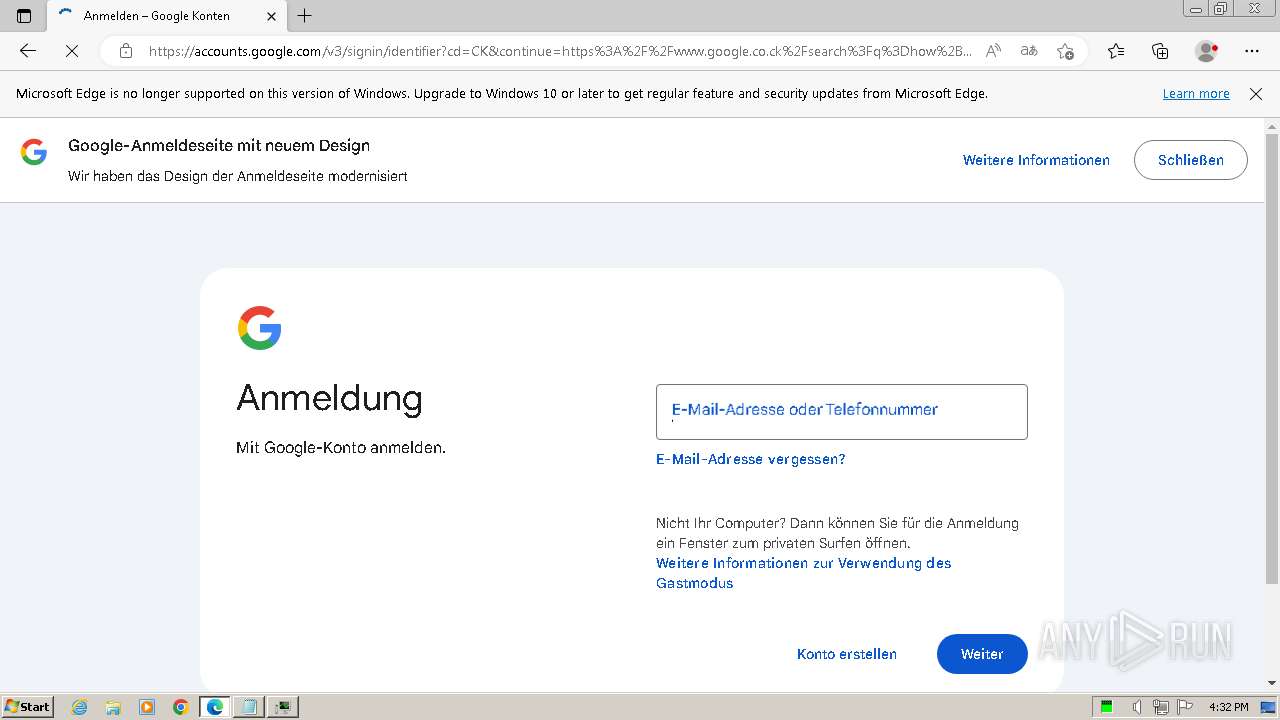Open the Edge profile avatar
The width and height of the screenshot is (1280, 720).
pos(1206,51)
